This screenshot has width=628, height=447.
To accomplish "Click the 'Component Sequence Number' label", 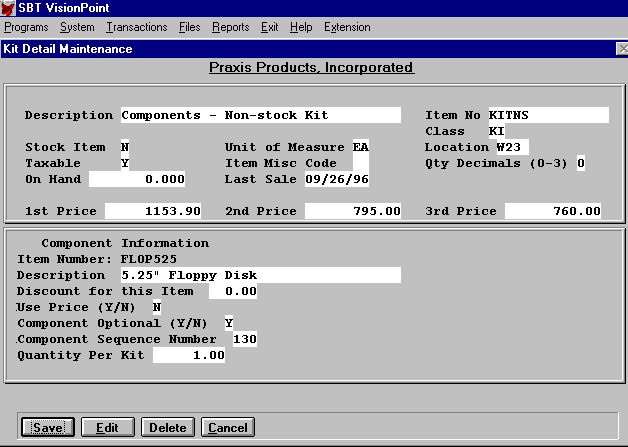I will 117,339.
